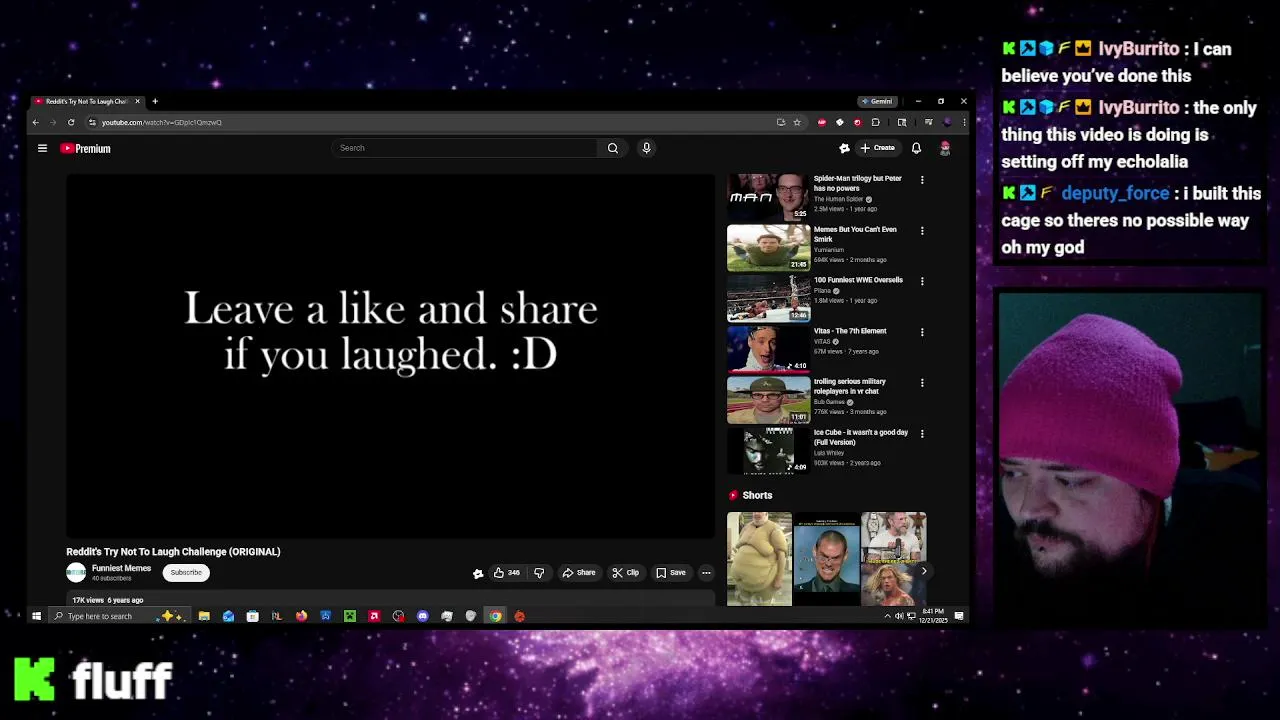Open options for trolling serious military roleplayers video
The height and width of the screenshot is (720, 1280).
pyautogui.click(x=922, y=383)
